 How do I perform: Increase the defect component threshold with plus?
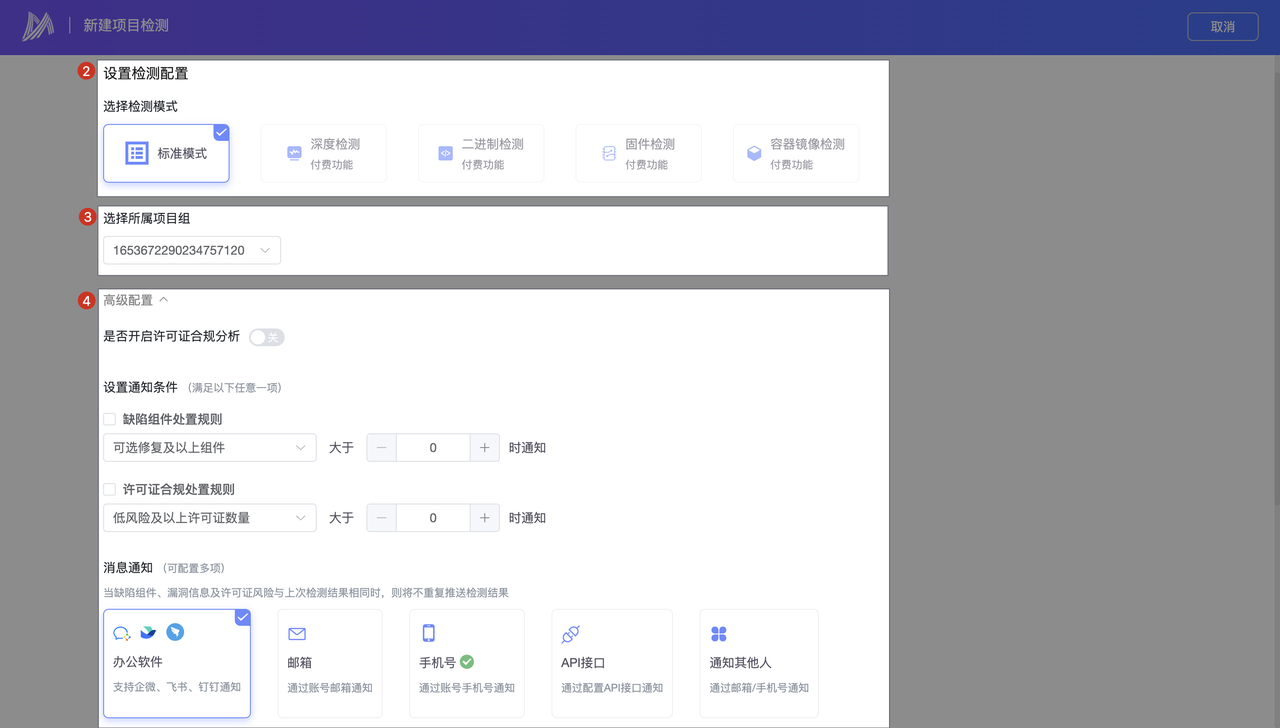[484, 448]
